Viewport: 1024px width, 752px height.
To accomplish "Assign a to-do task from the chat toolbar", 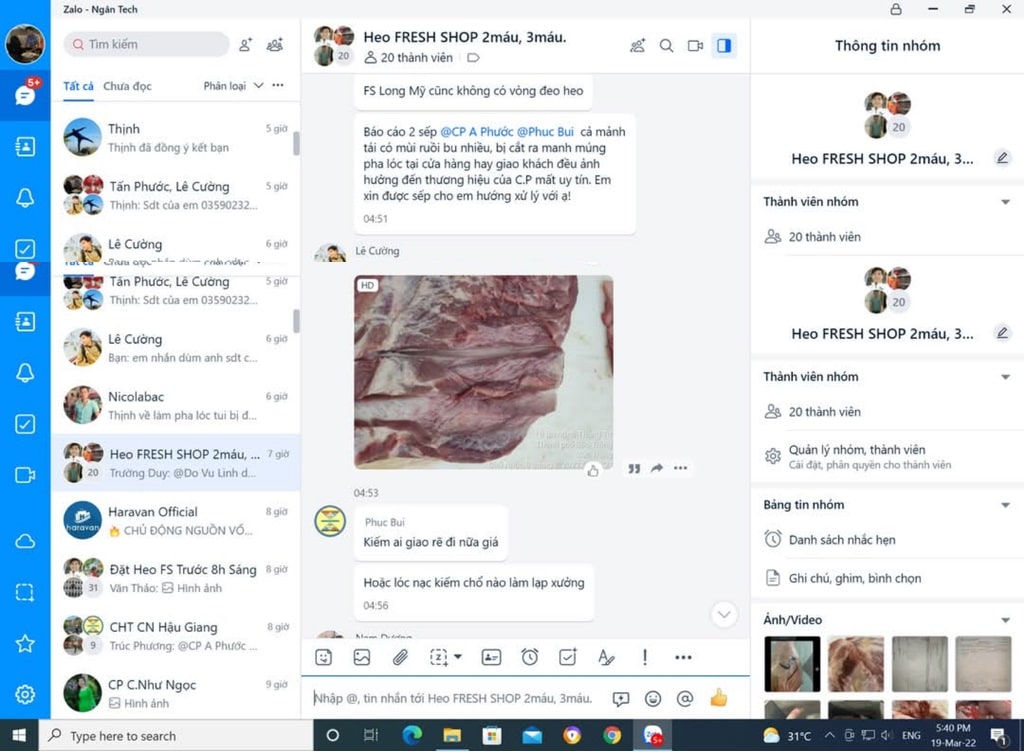I will [x=568, y=657].
